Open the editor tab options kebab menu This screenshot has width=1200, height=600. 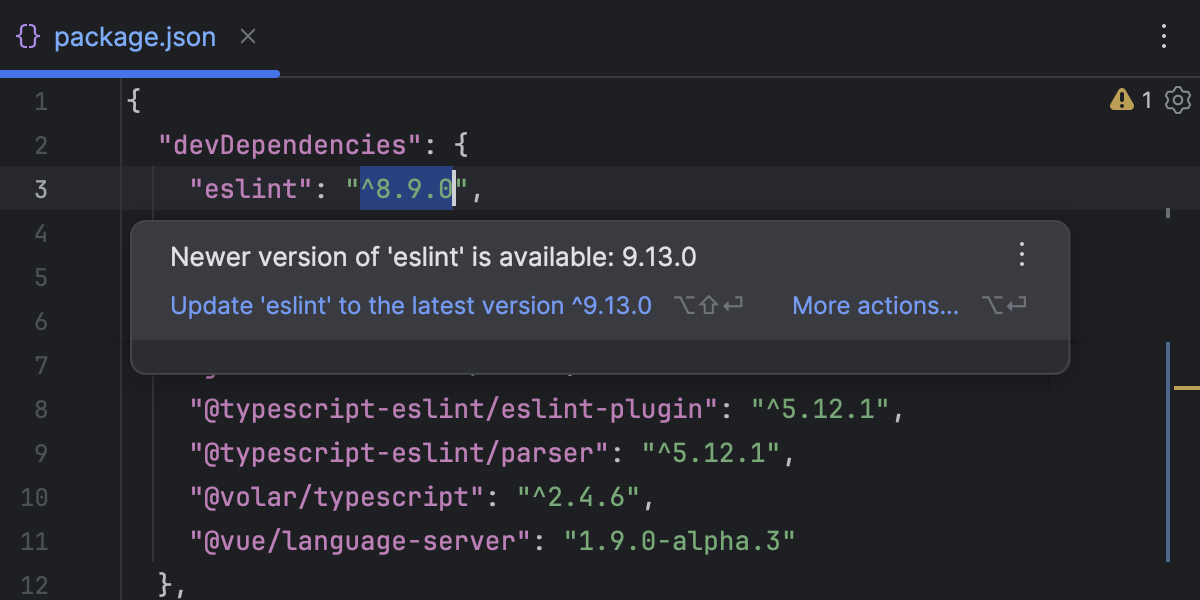click(1163, 36)
